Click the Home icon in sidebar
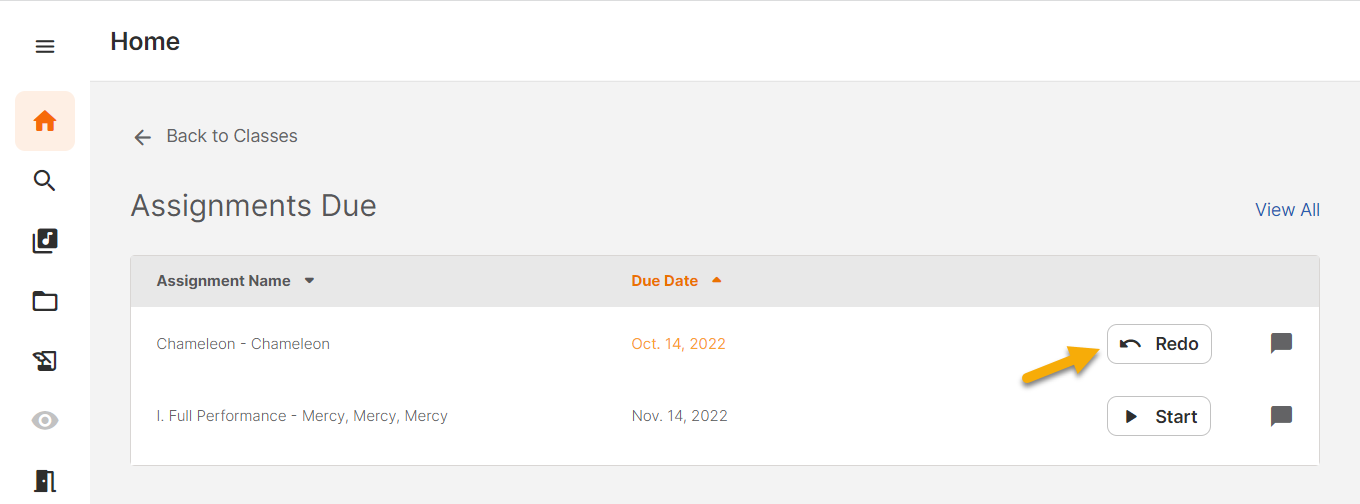 tap(45, 121)
